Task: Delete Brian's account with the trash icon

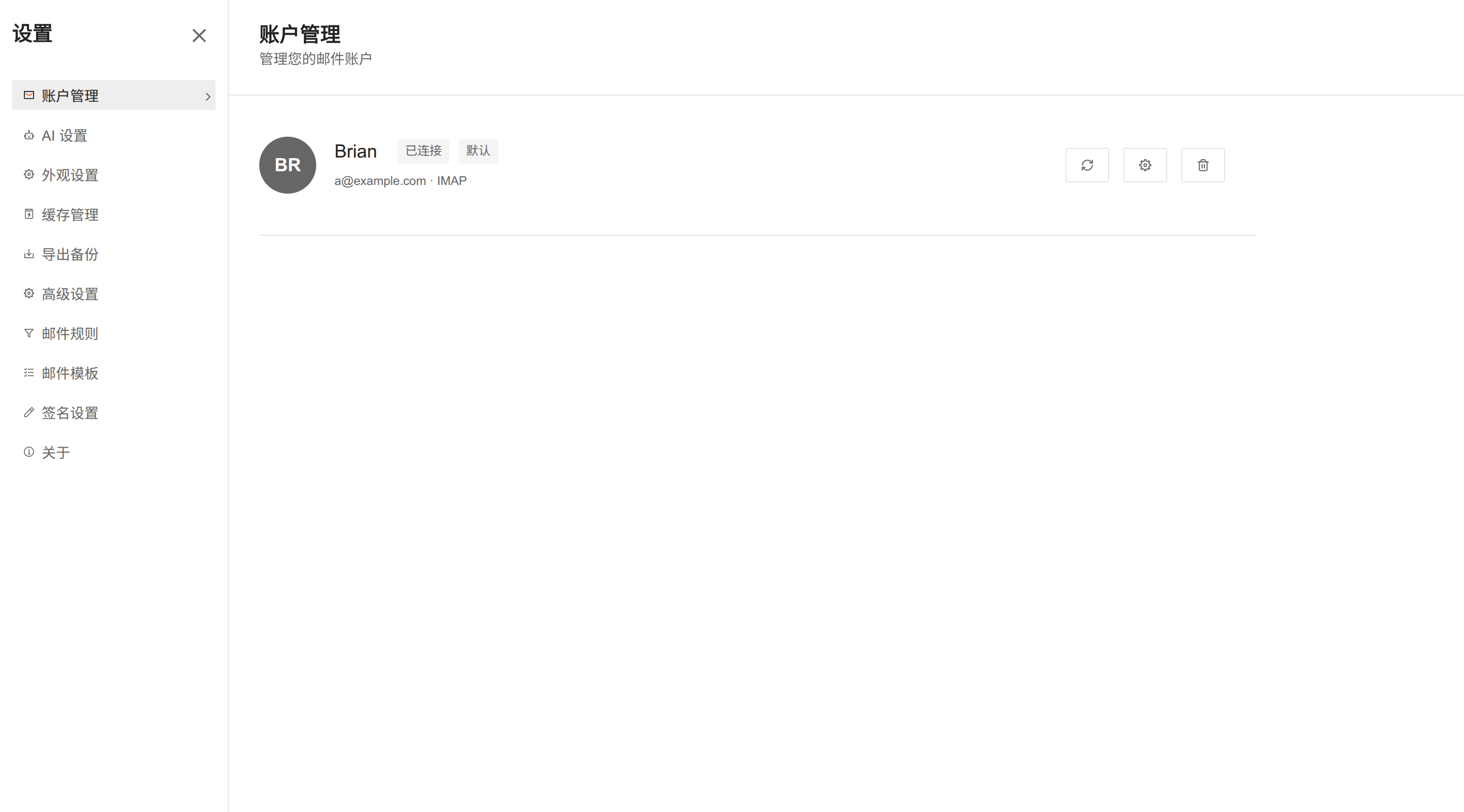Action: coord(1203,165)
